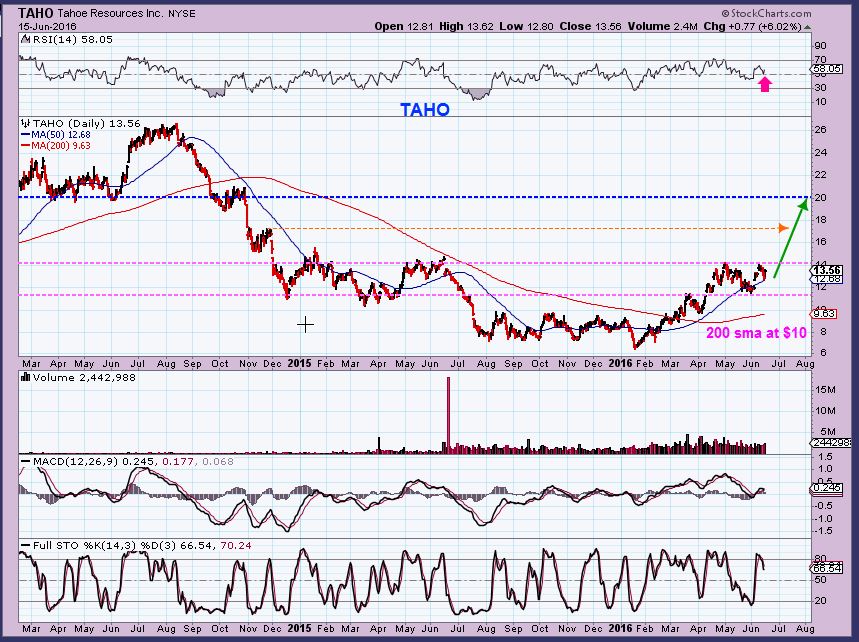
Task: Click the 0.245 value tag on the MACD axis
Action: (x=827, y=488)
